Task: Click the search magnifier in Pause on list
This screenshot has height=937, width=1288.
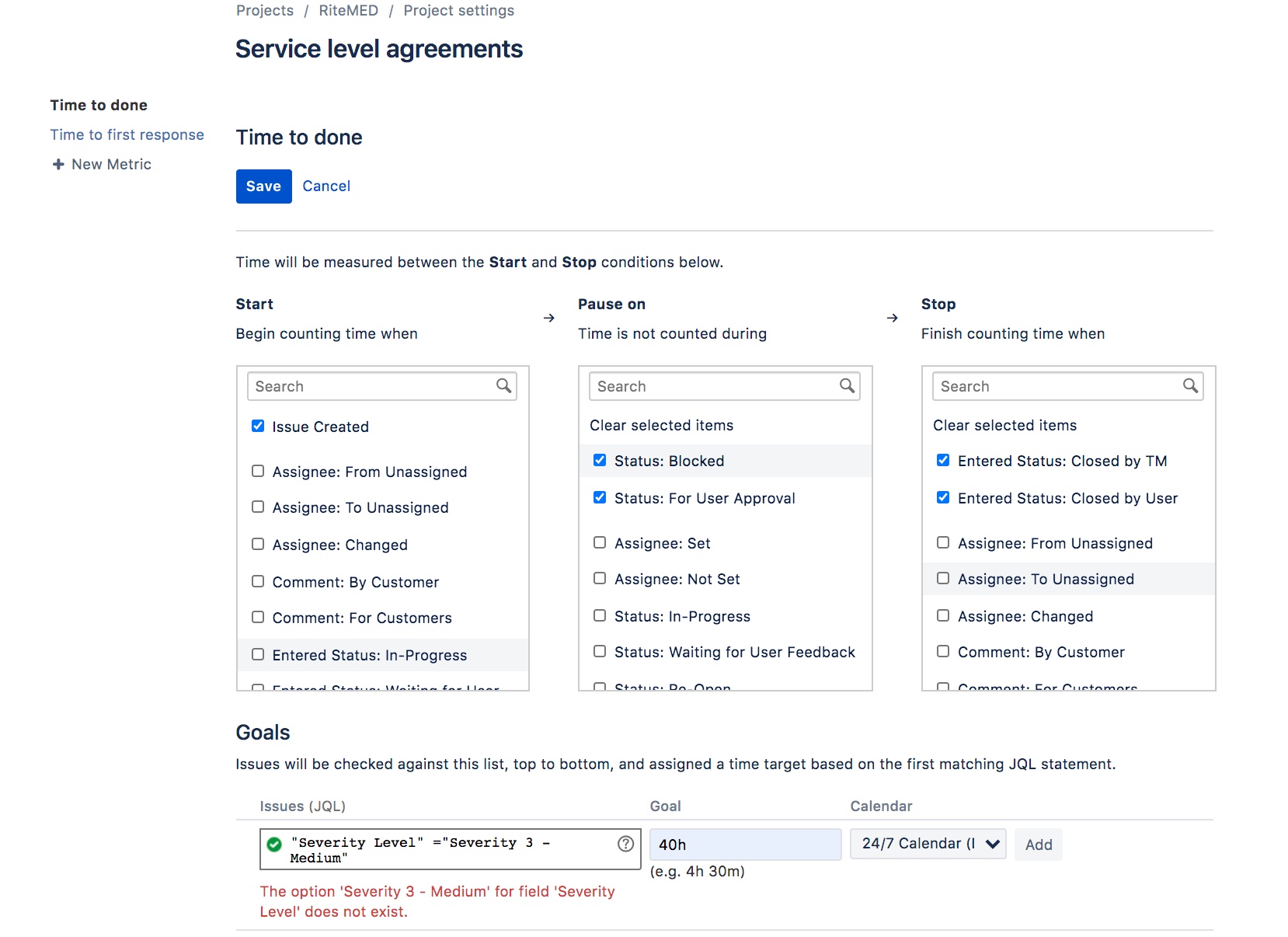Action: [x=847, y=385]
